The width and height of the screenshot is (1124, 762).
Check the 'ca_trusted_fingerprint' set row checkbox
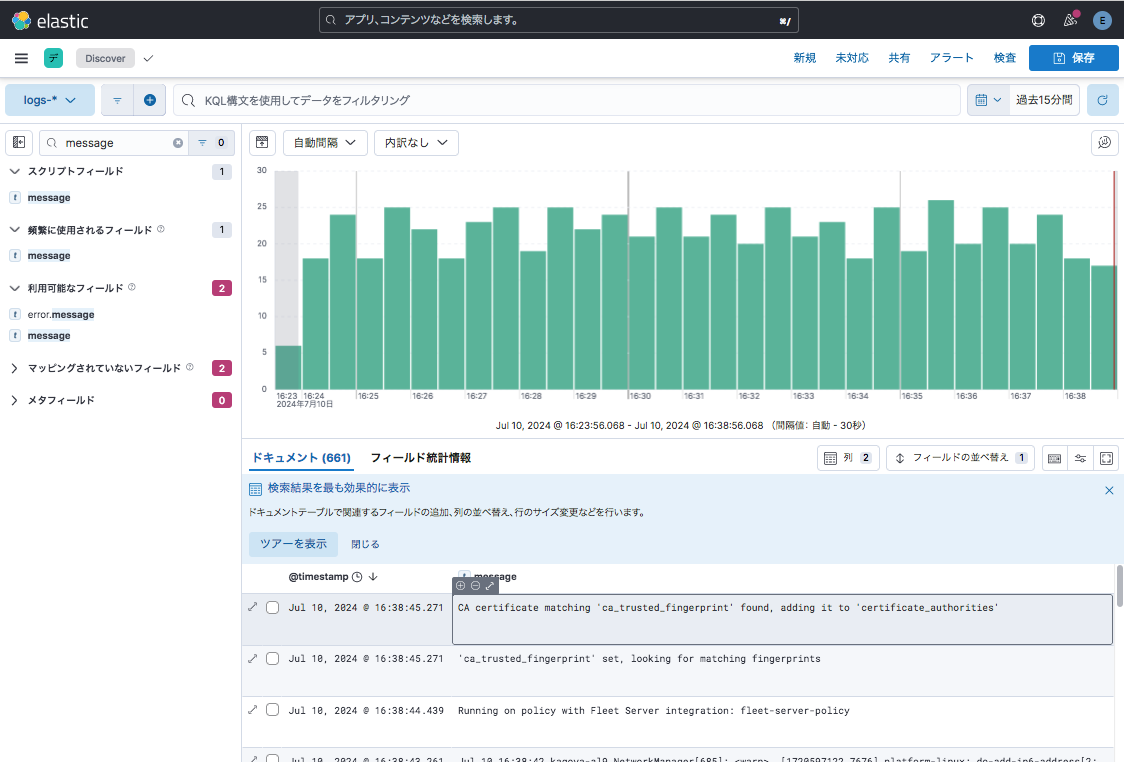click(273, 659)
